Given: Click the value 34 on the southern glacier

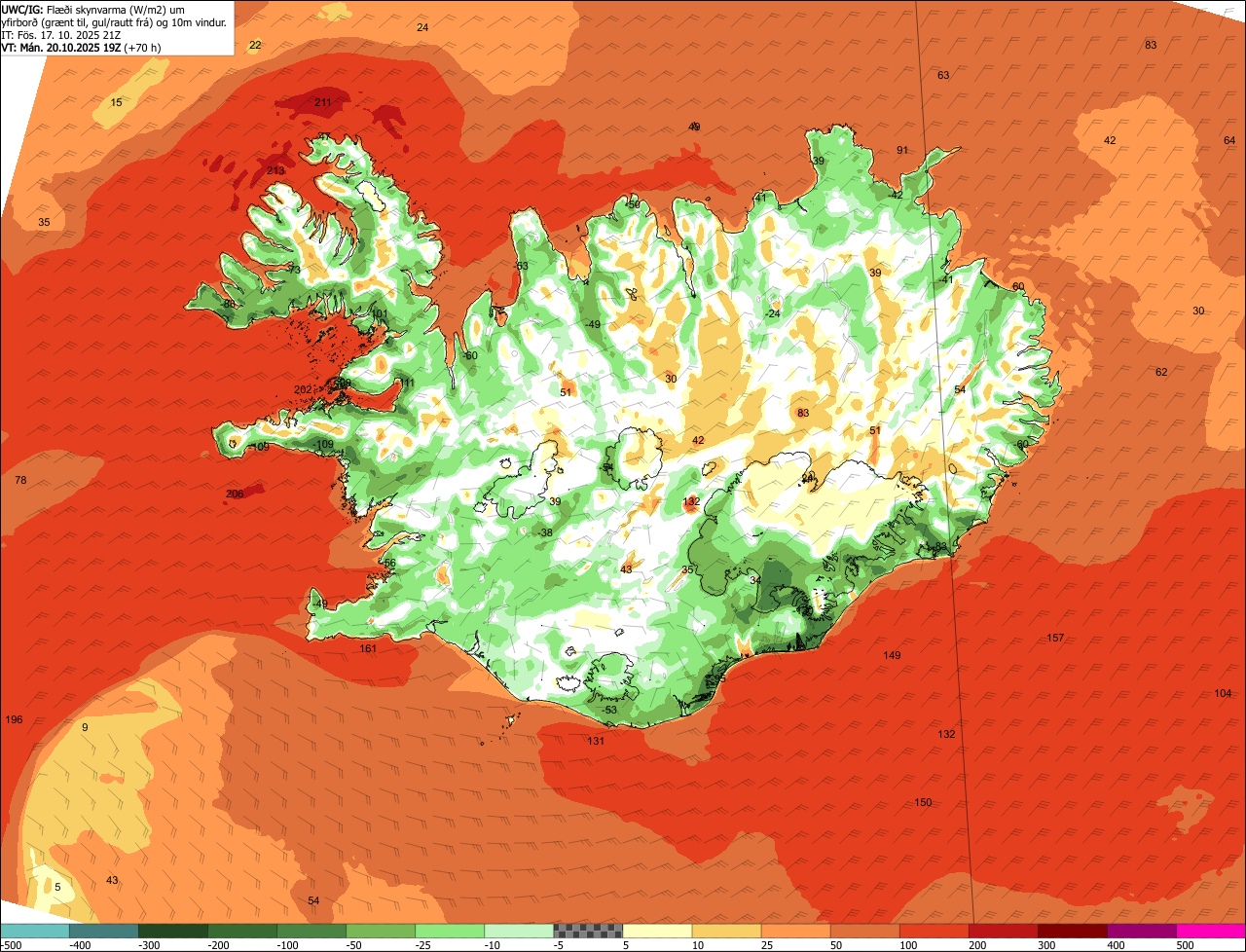Looking at the screenshot, I should point(755,580).
